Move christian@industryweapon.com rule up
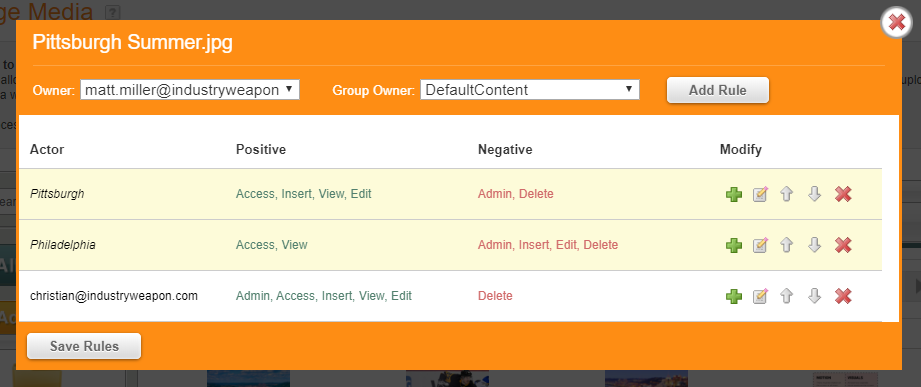The image size is (921, 387). point(786,296)
